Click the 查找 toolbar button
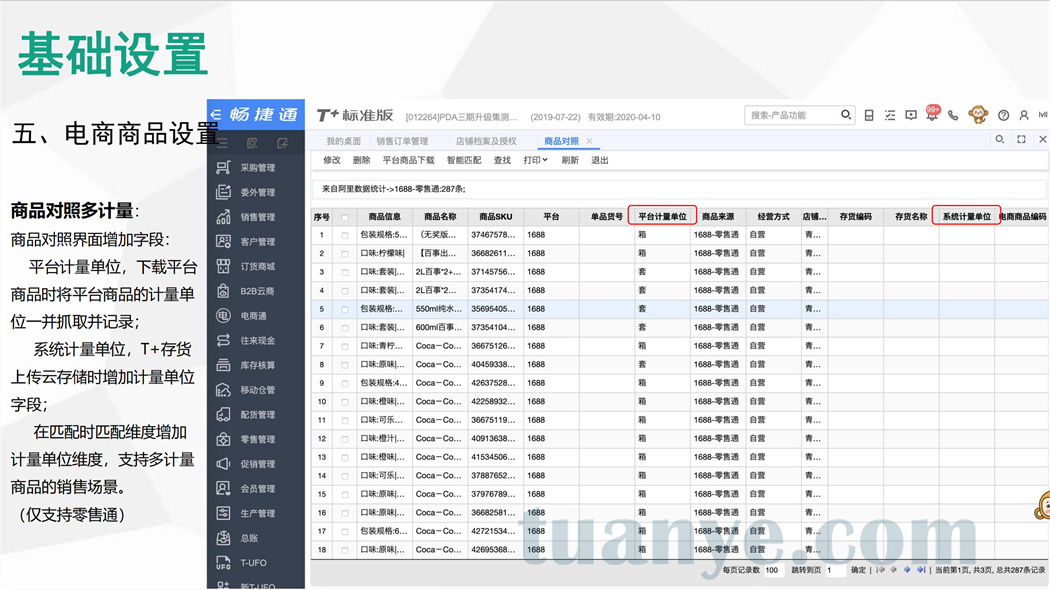Screen dimensions: 1050x590 [x=502, y=160]
